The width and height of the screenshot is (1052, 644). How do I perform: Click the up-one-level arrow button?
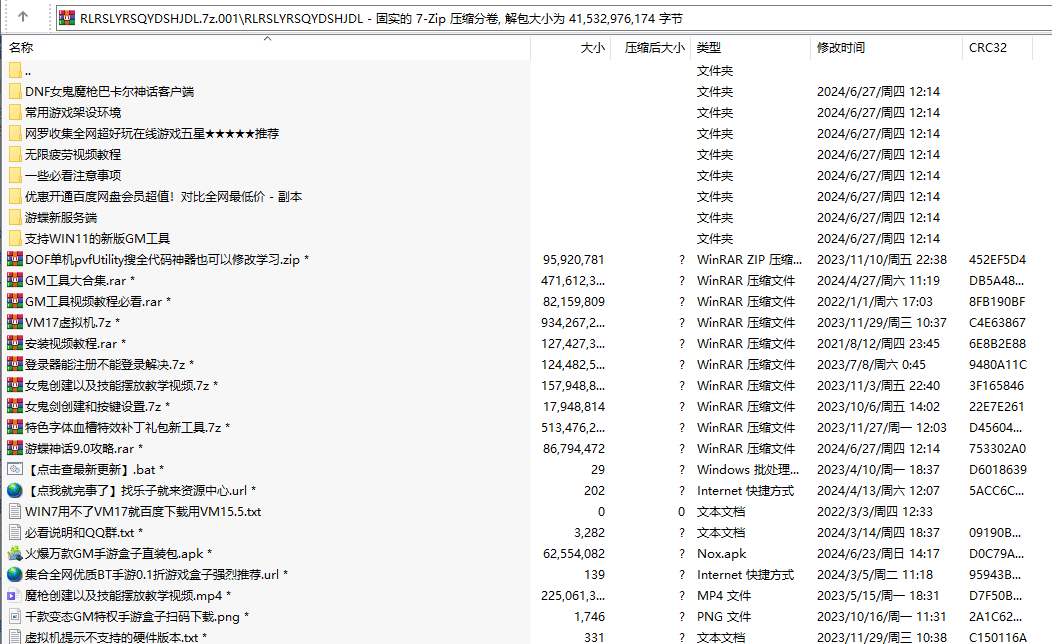point(23,17)
